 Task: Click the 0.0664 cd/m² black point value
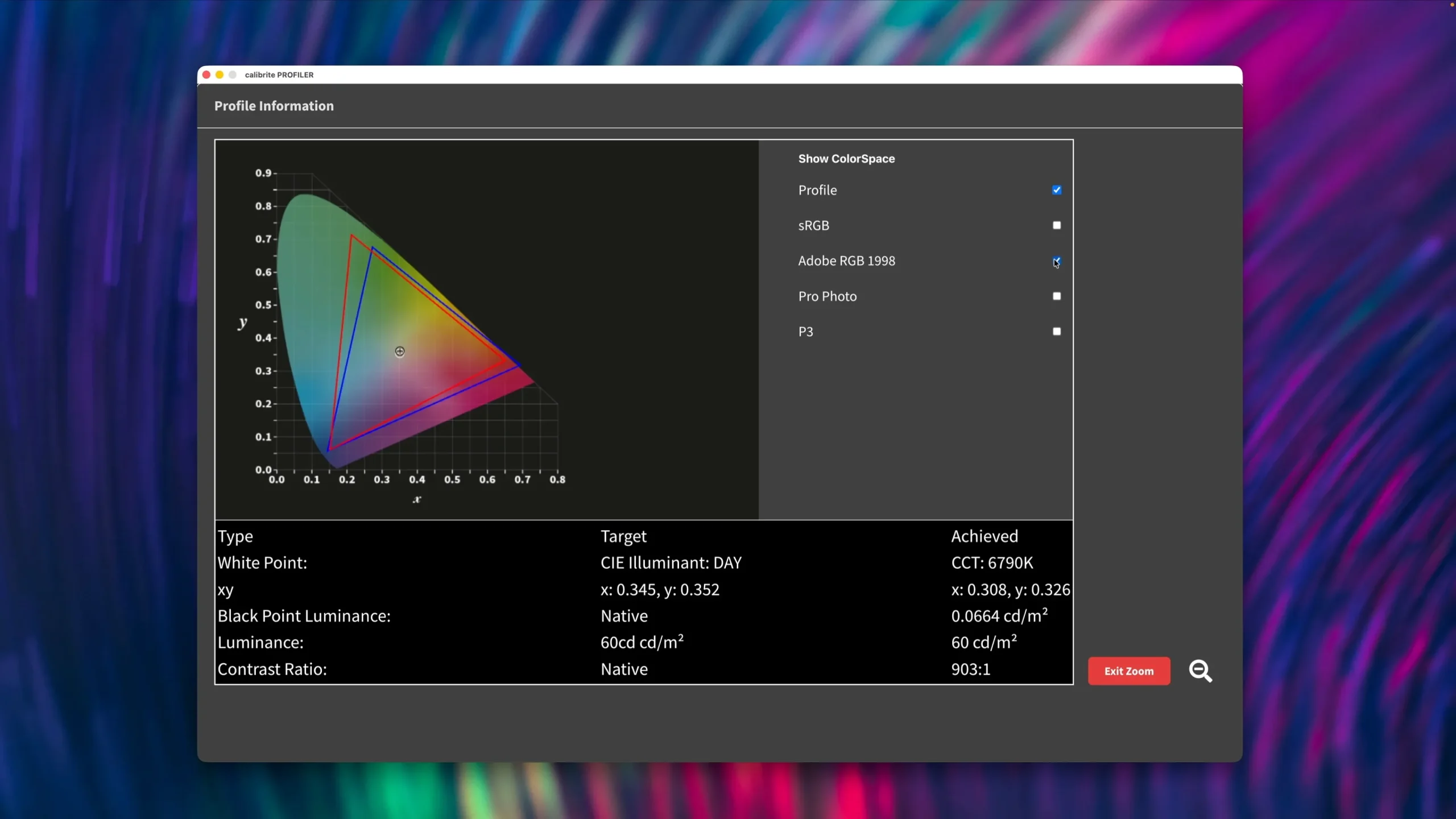[999, 615]
